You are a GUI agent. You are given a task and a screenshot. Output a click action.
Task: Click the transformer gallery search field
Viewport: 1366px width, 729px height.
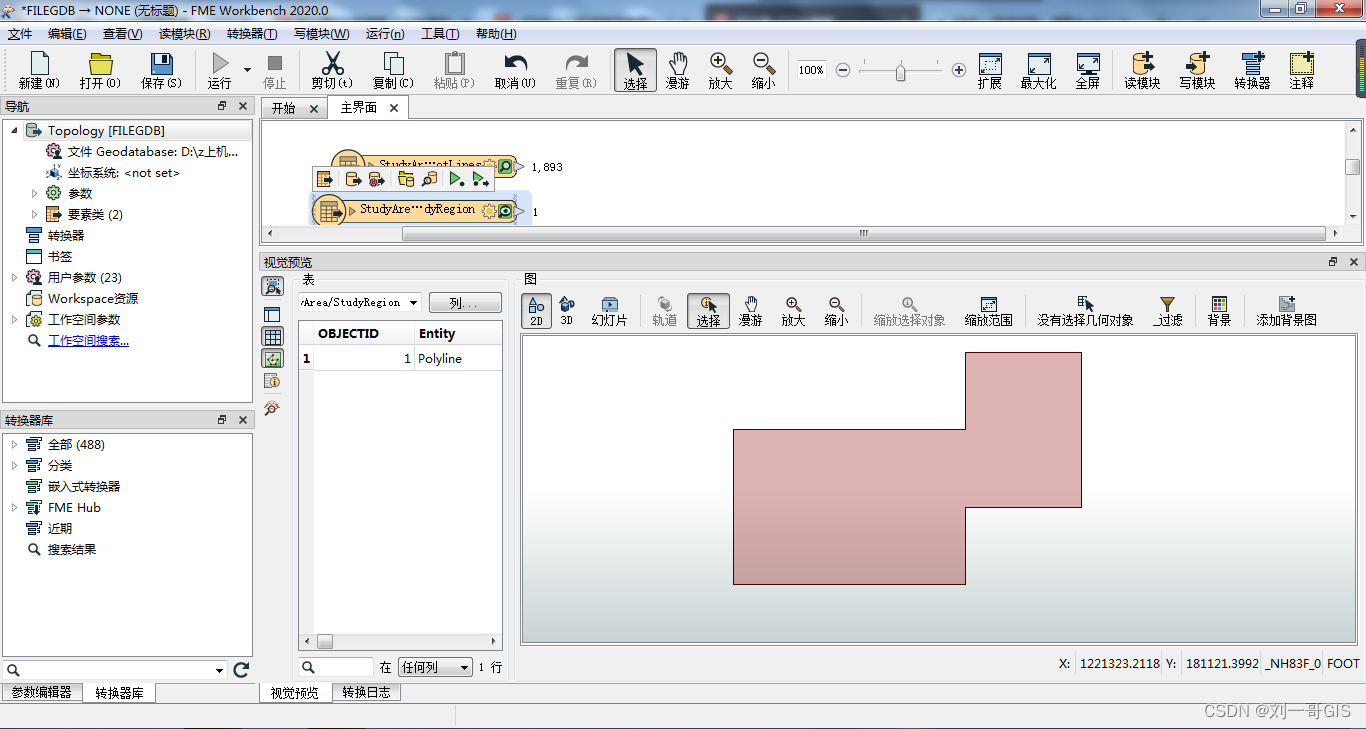coord(114,670)
